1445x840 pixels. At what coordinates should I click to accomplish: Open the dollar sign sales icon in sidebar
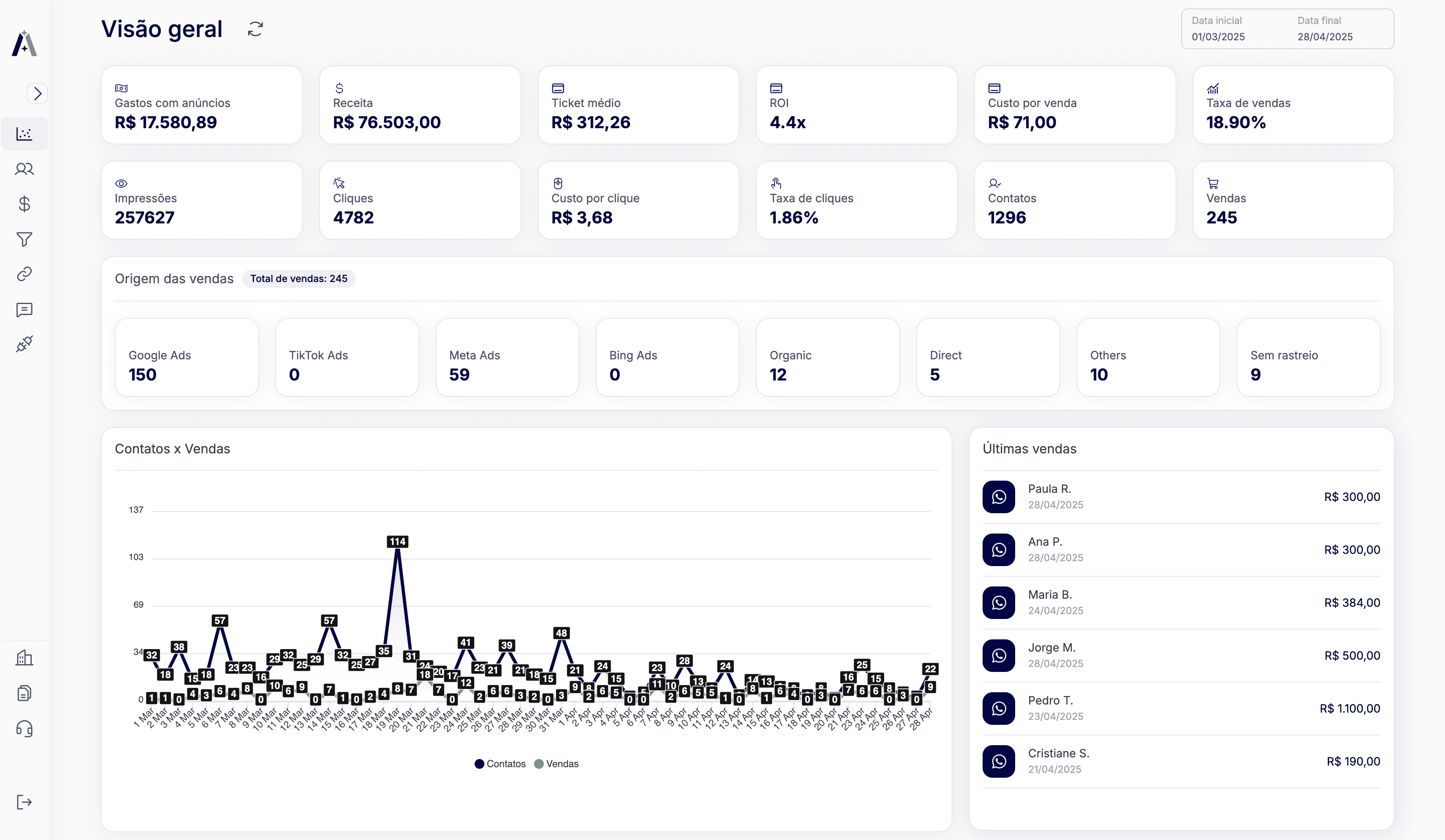[24, 204]
